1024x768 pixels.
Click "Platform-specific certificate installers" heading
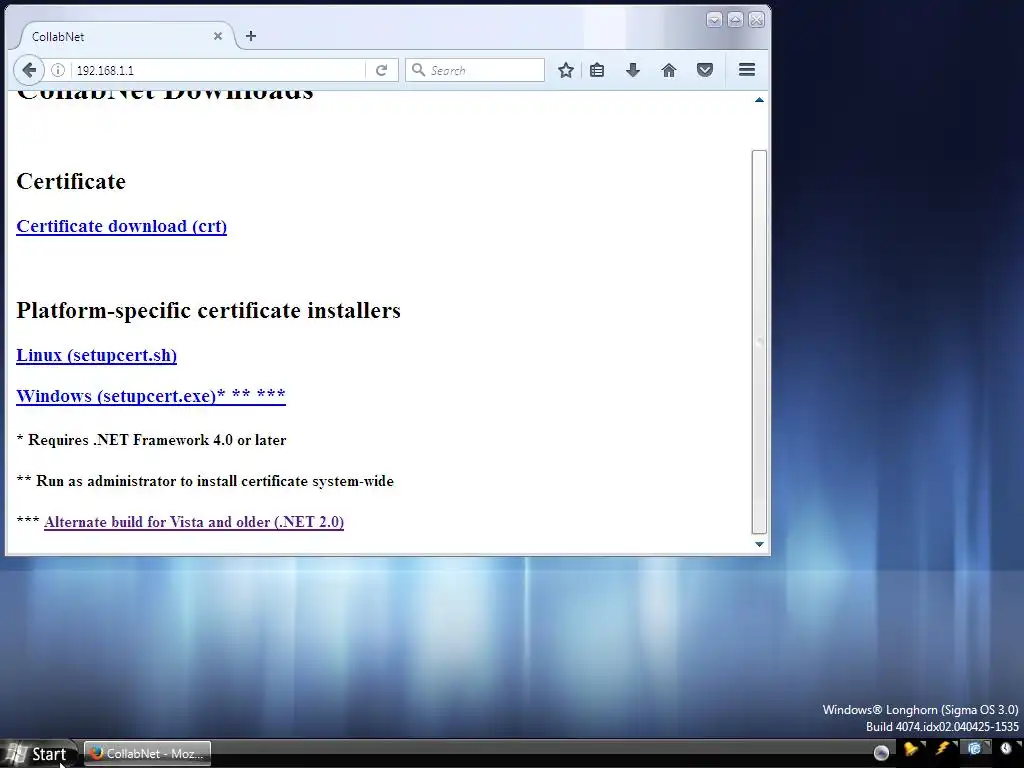(x=208, y=310)
